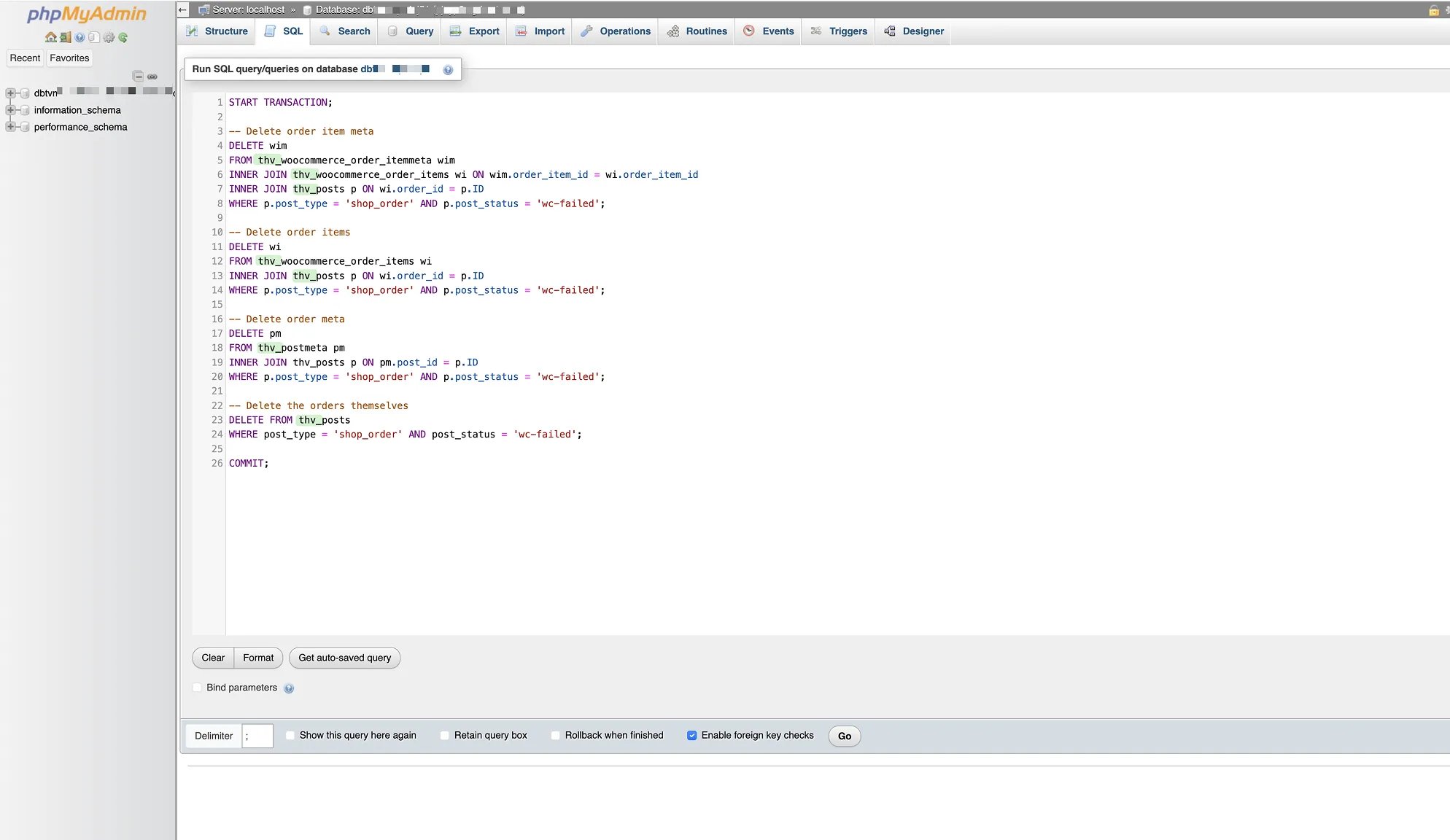Click the Home icon in sidebar
The height and width of the screenshot is (840, 1450).
click(50, 37)
